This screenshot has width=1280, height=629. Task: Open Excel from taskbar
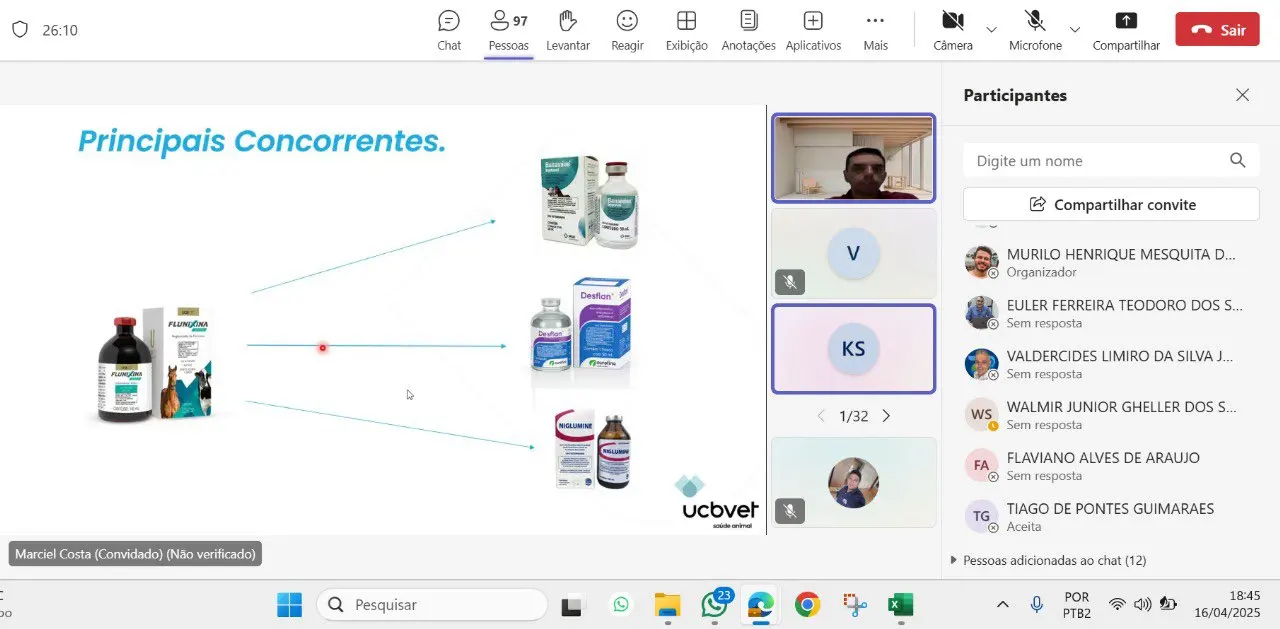[900, 605]
